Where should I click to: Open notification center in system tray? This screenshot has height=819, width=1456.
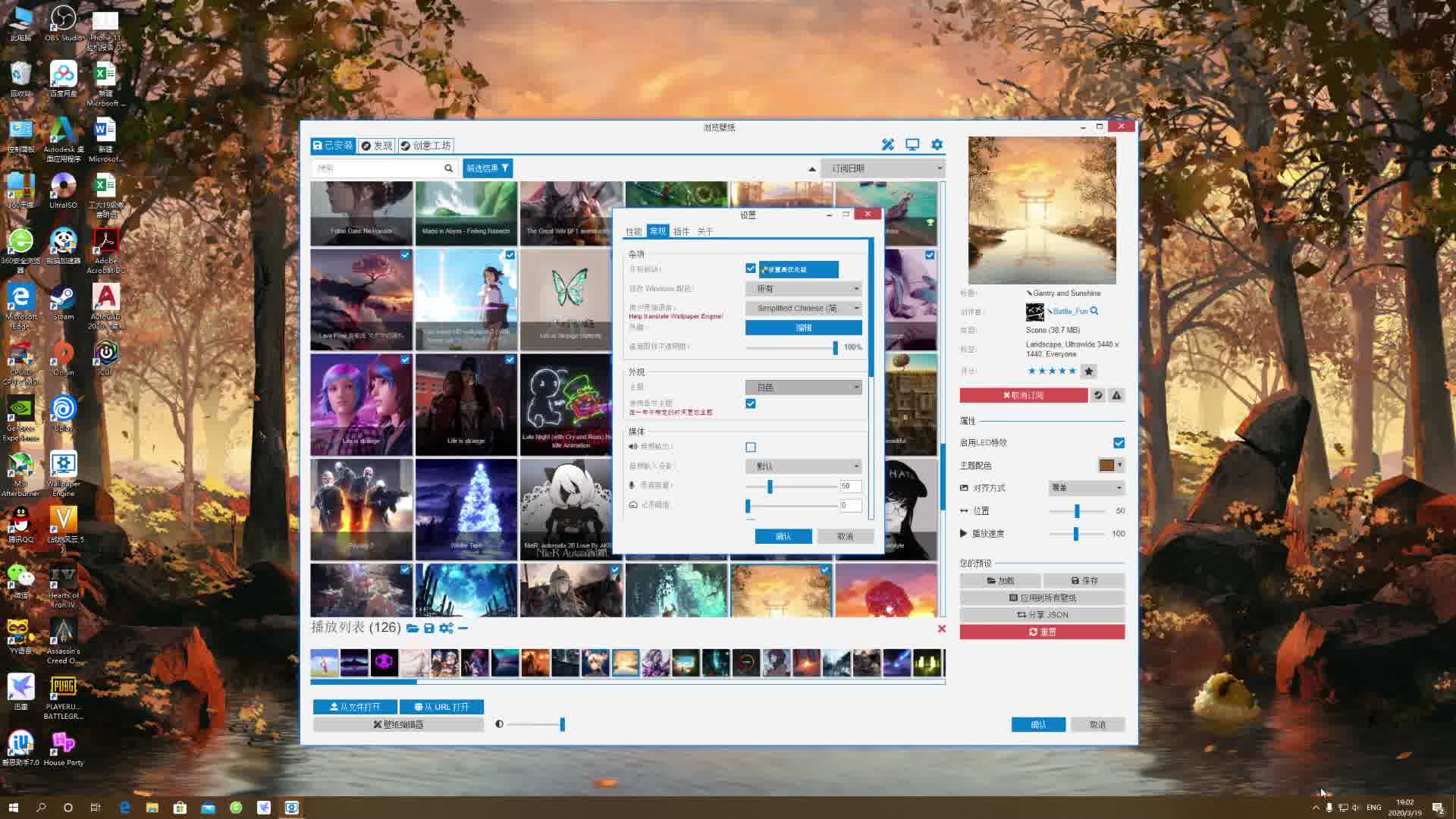(1438, 808)
